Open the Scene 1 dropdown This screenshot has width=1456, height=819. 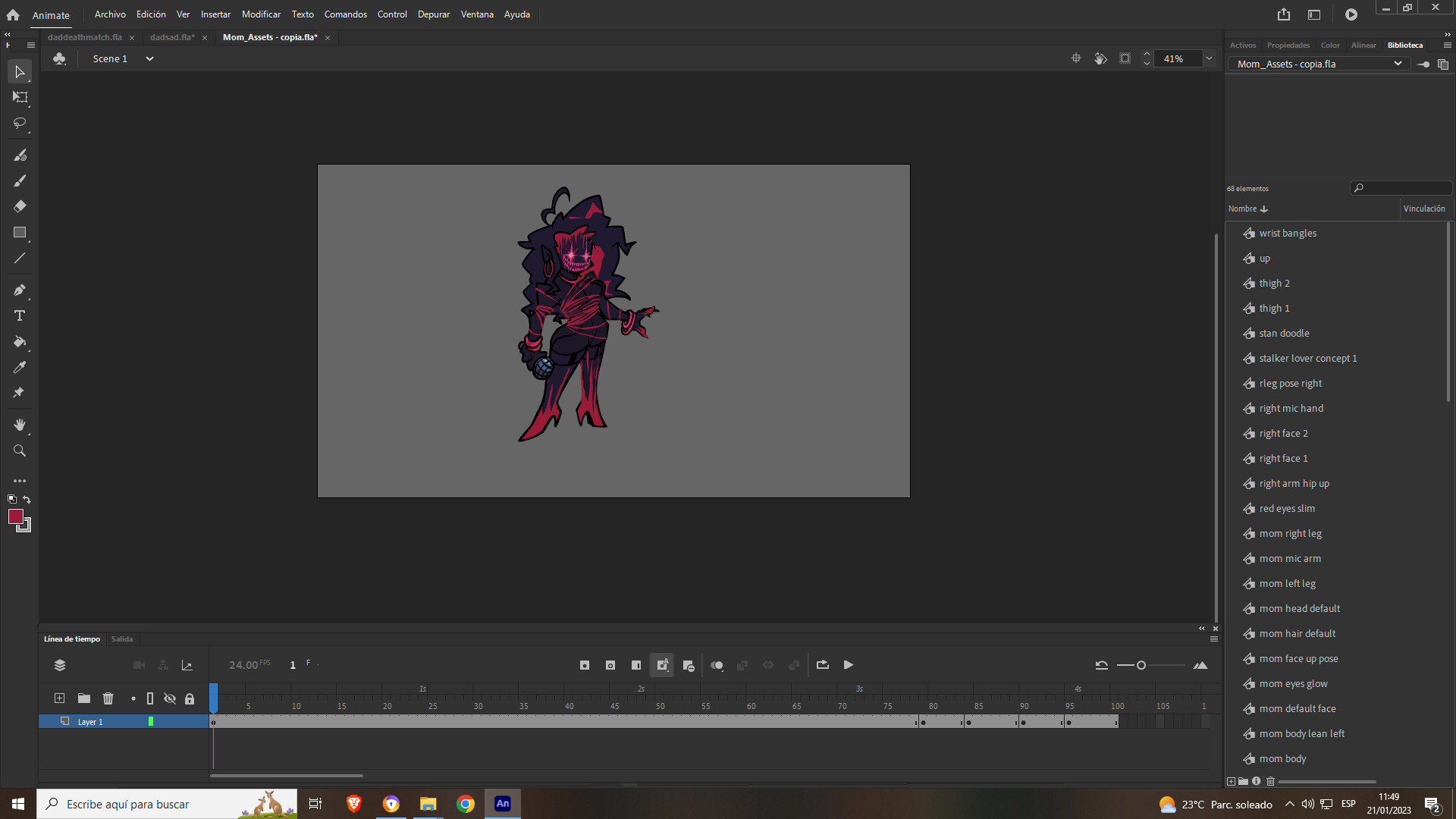(149, 58)
